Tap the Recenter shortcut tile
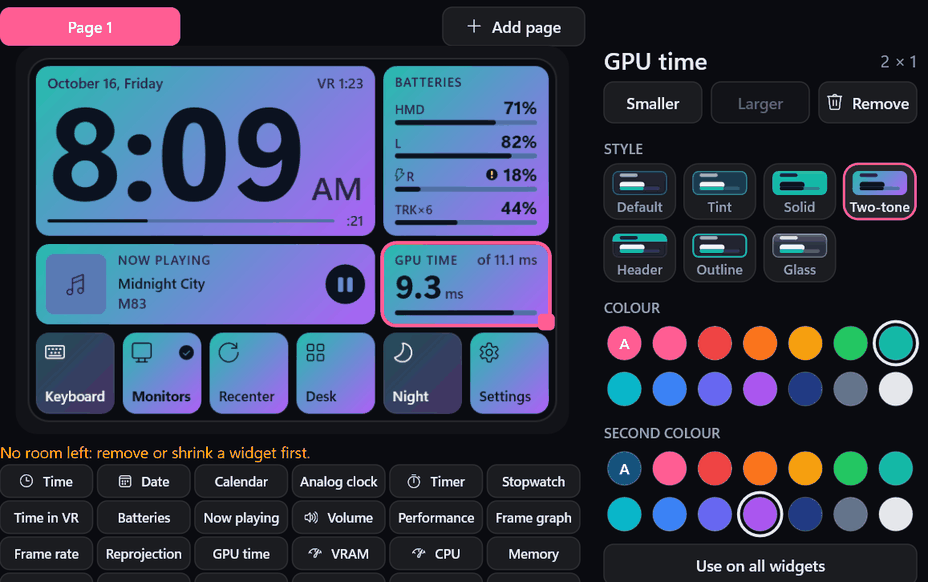This screenshot has width=928, height=582. tap(249, 373)
